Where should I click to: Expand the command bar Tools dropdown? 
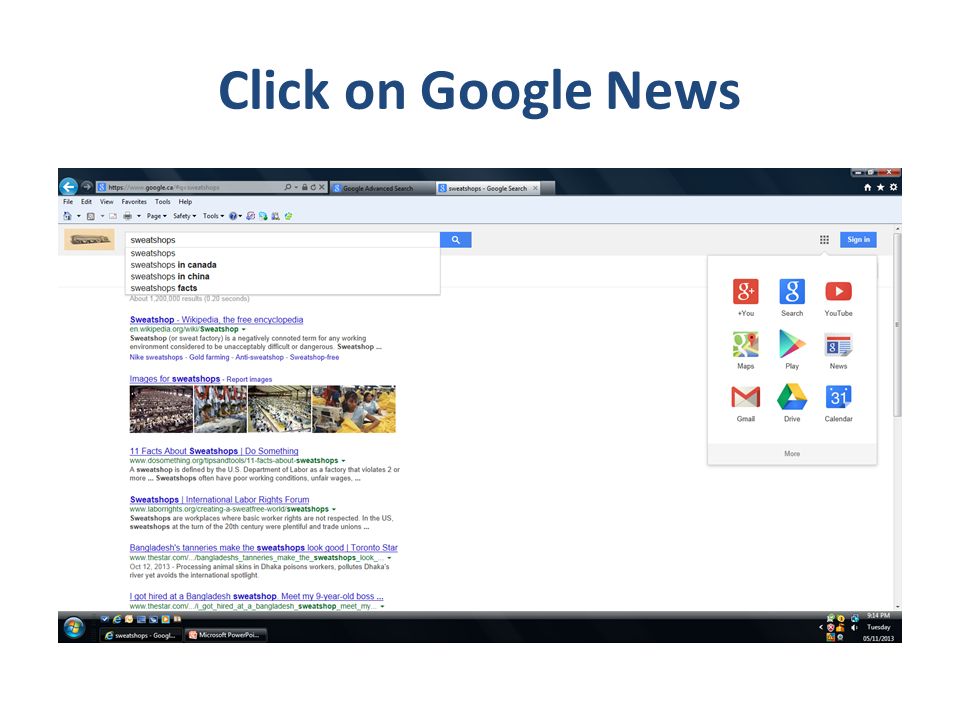tap(213, 216)
